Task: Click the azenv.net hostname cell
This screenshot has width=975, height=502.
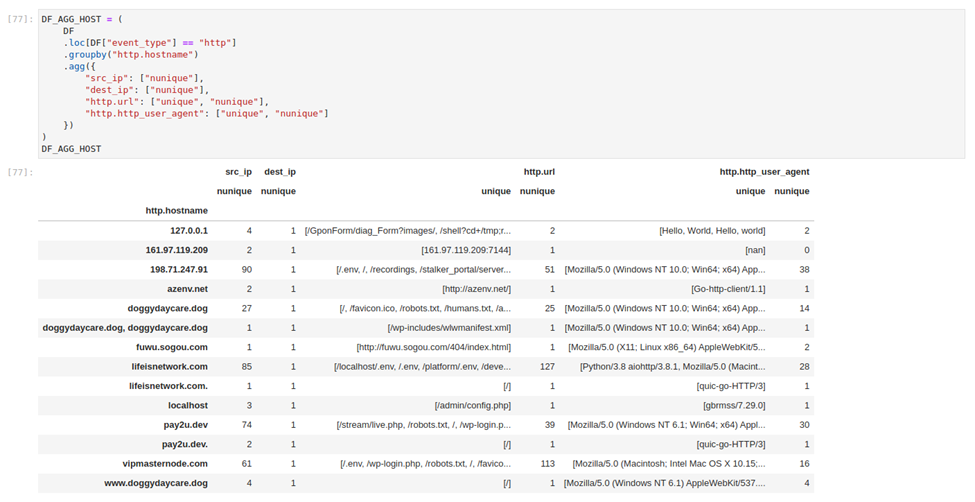Action: pos(187,289)
